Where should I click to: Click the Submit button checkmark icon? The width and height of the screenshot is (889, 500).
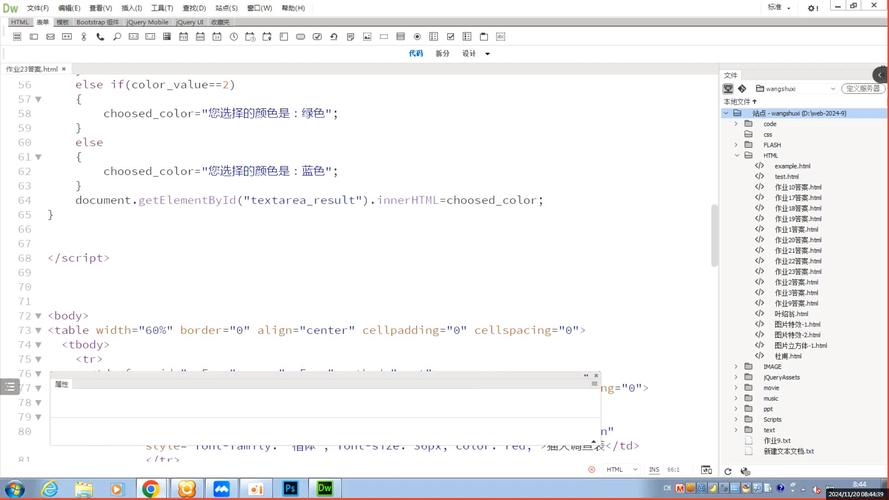(317, 36)
